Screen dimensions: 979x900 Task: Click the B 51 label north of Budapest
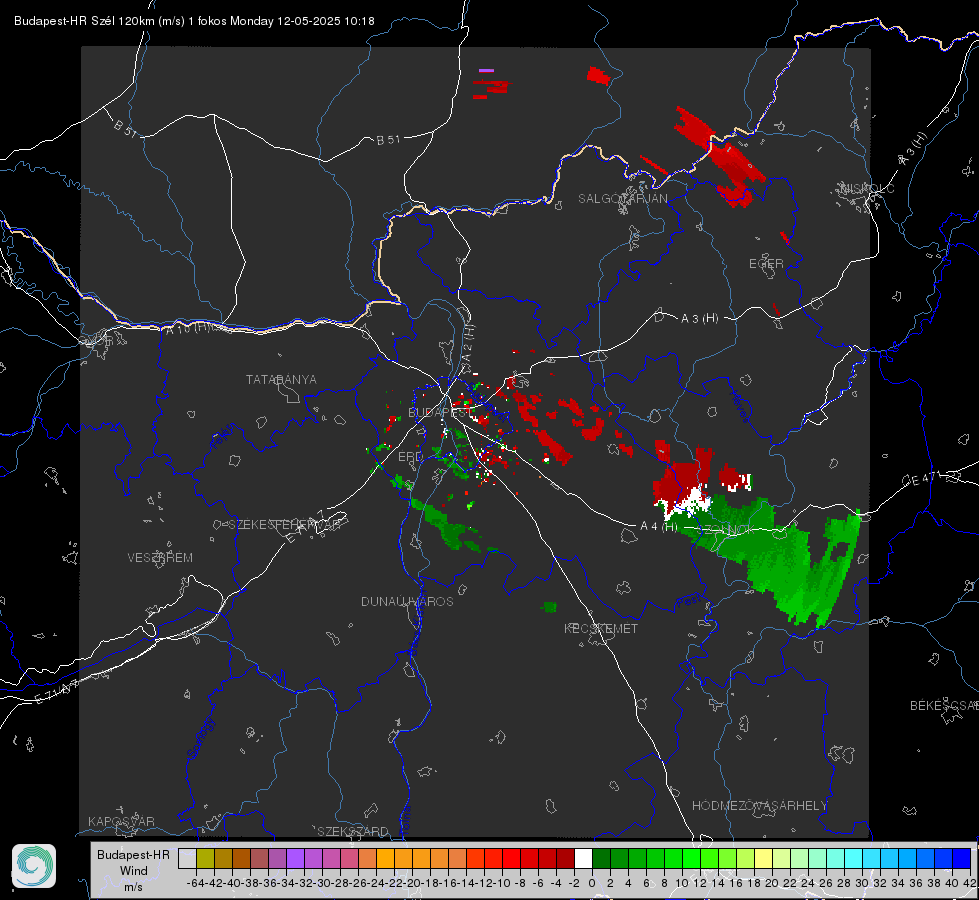point(388,140)
